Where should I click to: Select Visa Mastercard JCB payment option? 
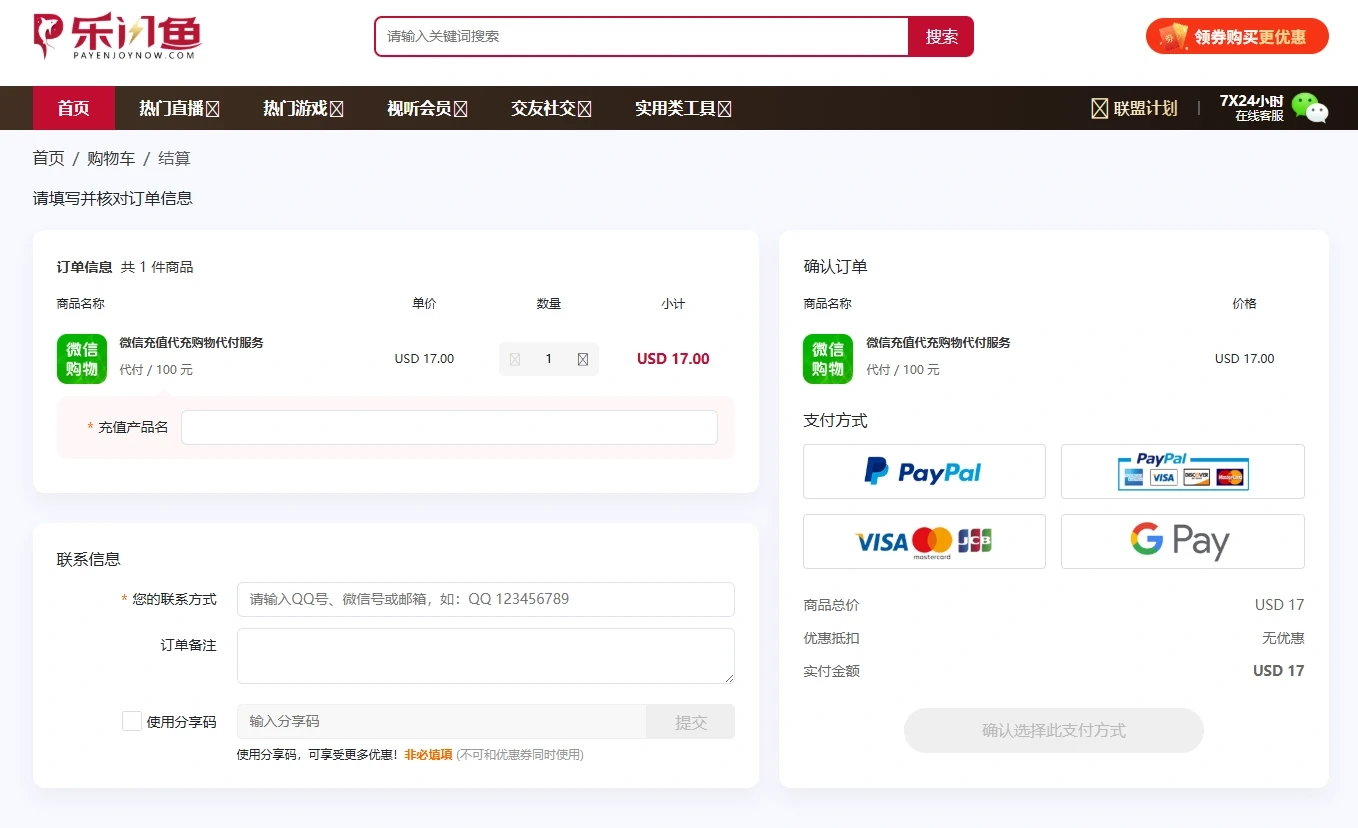coord(924,542)
